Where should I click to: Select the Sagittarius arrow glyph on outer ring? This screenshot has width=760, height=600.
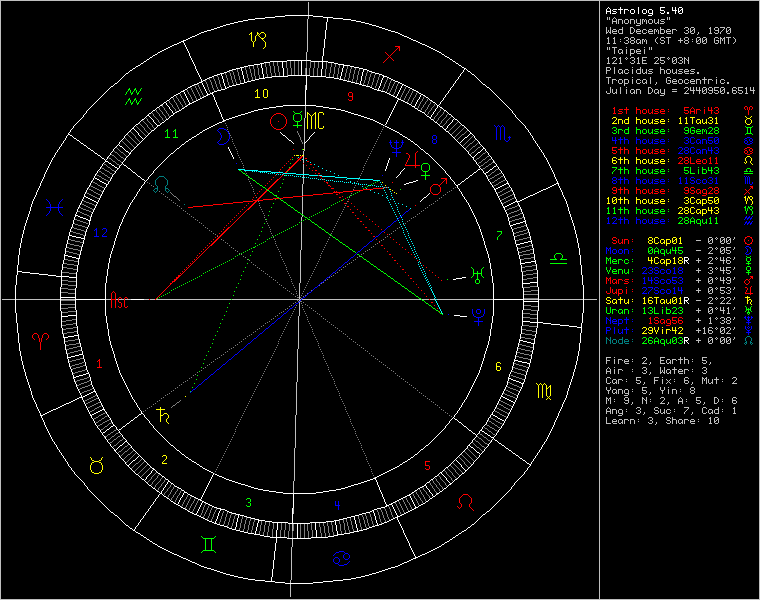[392, 54]
